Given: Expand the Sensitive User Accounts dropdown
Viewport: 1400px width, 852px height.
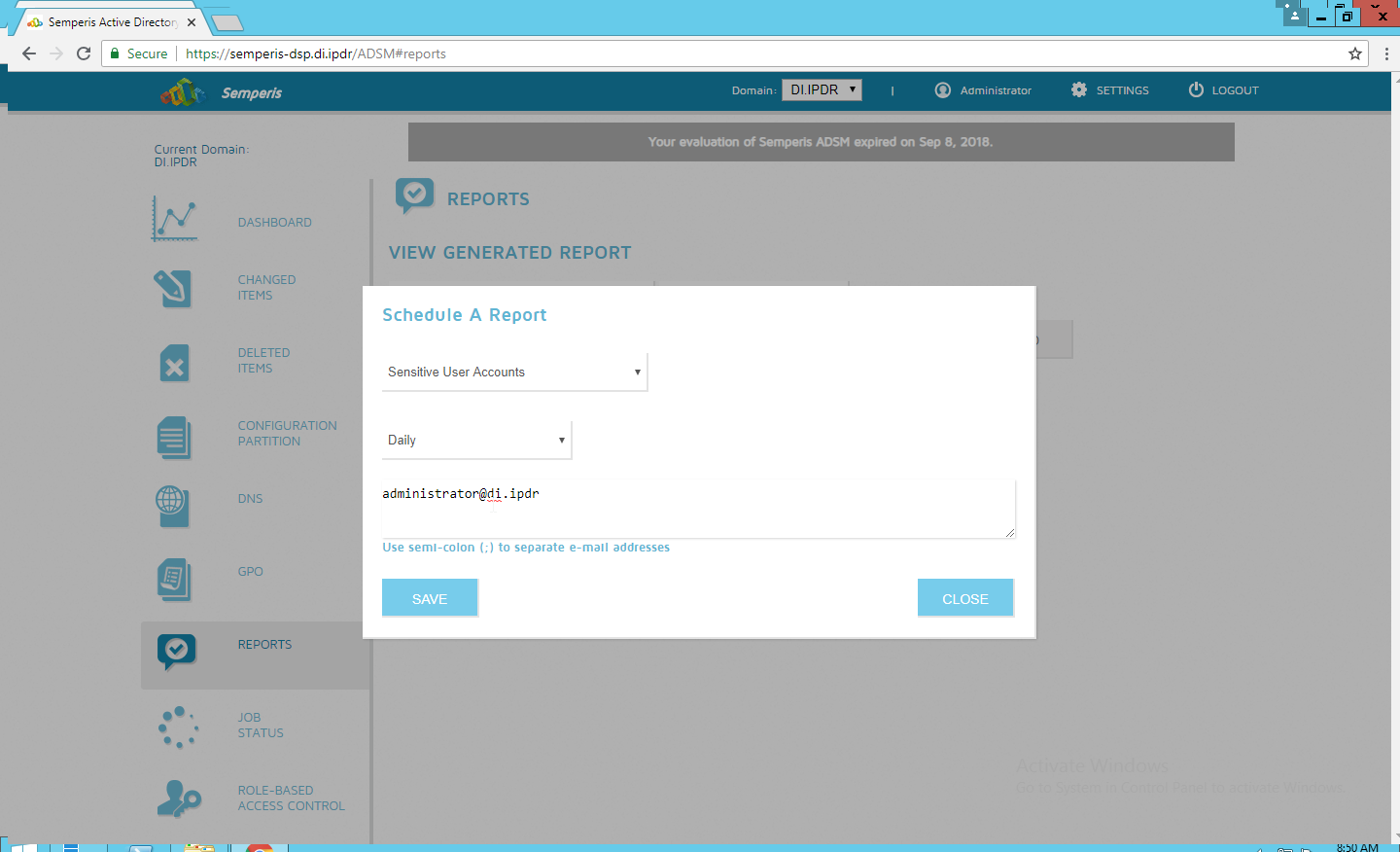Looking at the screenshot, I should click(x=514, y=373).
